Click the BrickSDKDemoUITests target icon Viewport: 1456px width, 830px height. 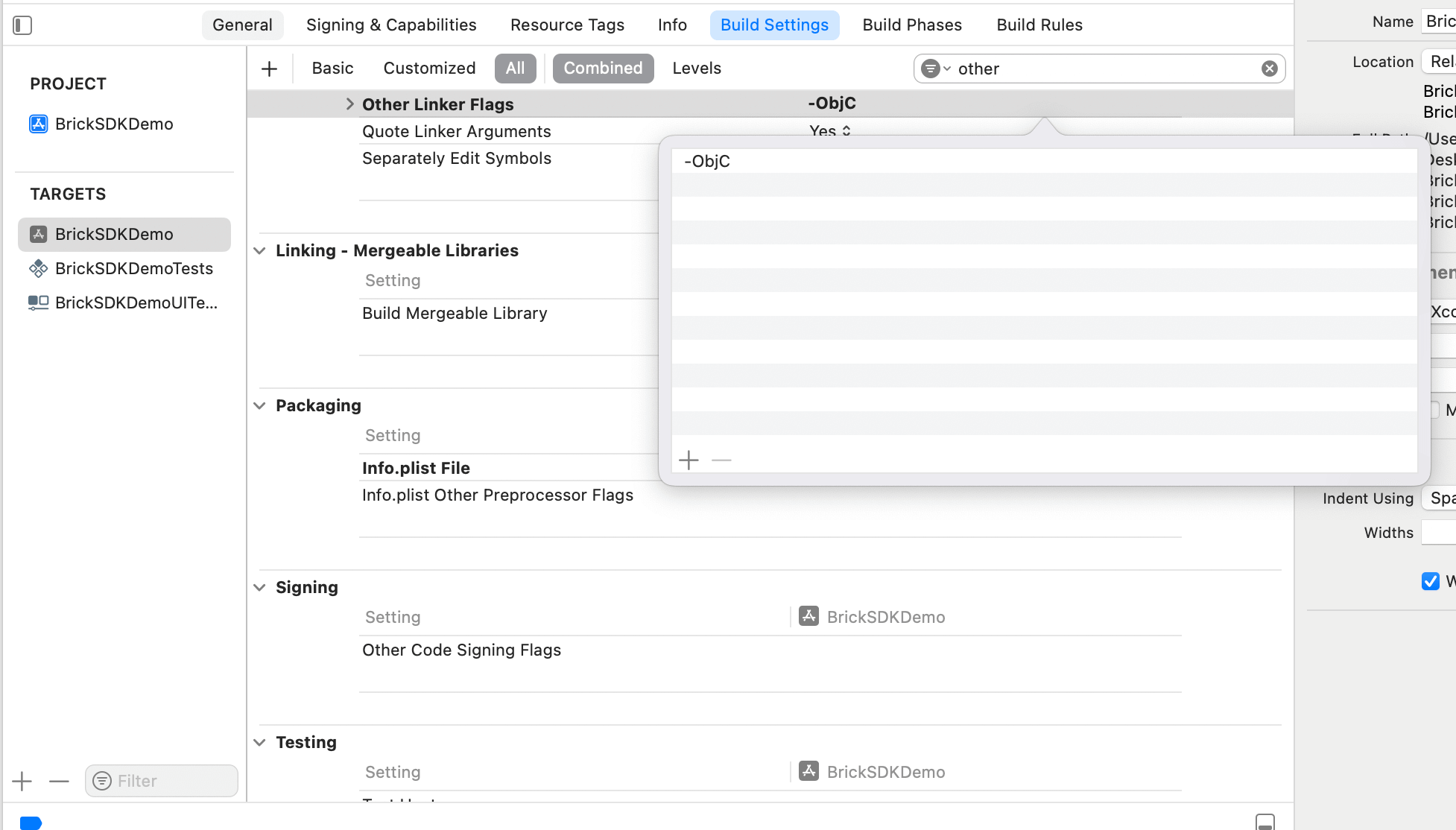click(39, 303)
